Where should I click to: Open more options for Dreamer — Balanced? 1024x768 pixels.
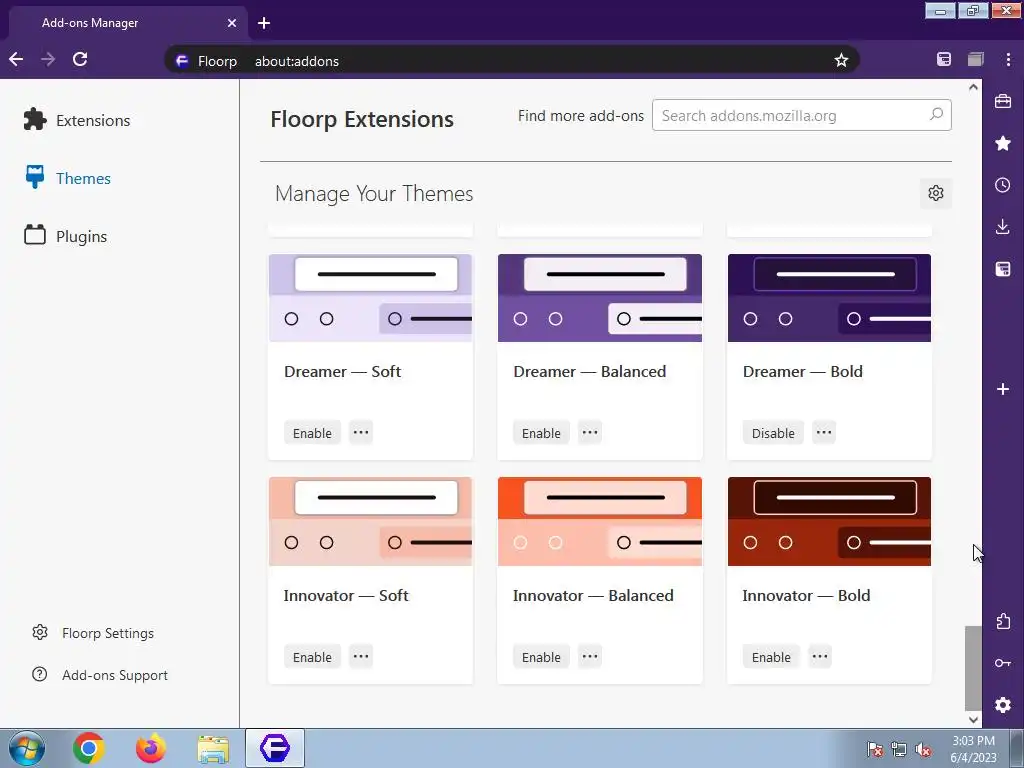tap(590, 432)
